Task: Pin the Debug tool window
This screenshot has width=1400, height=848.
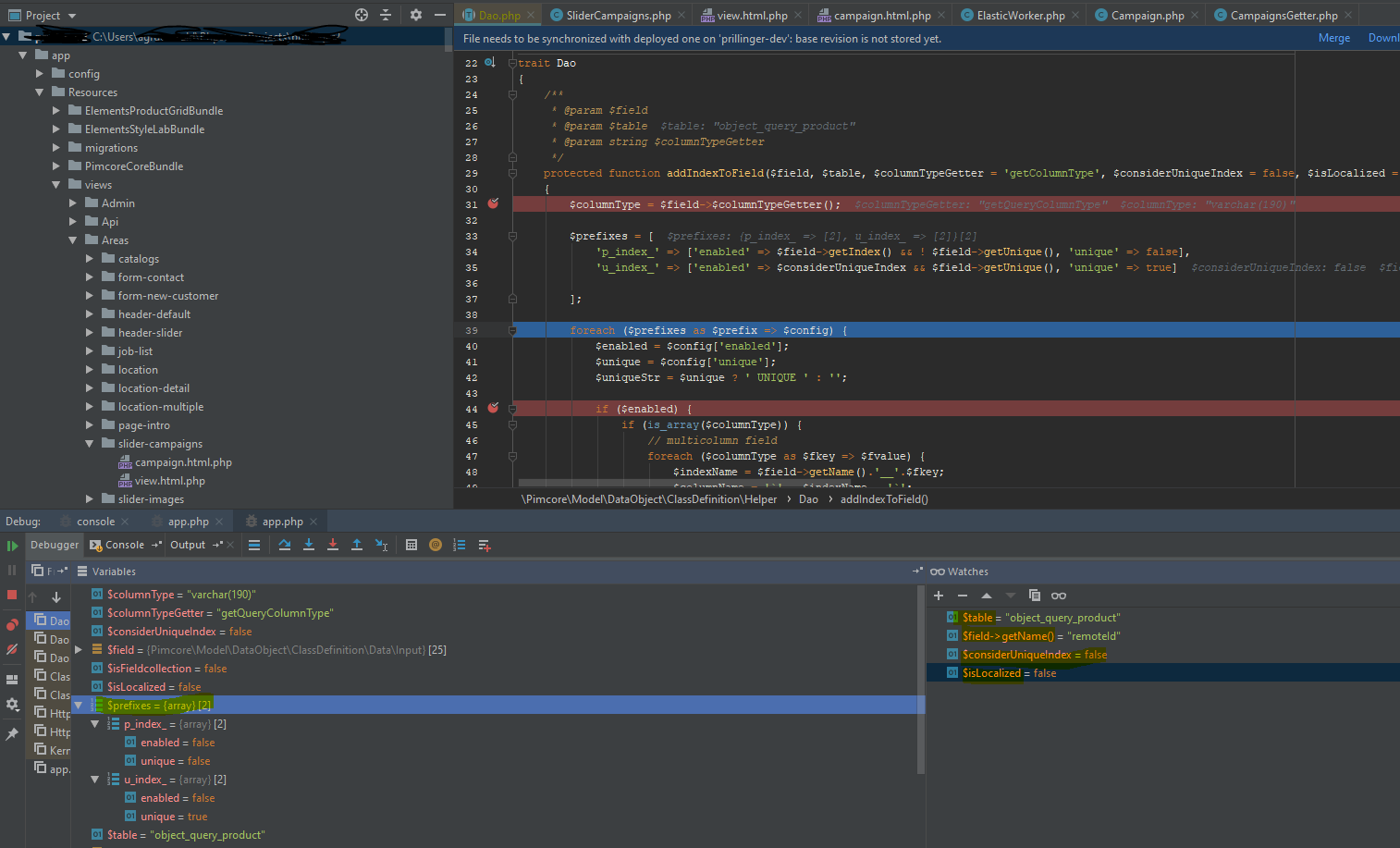Action: (x=12, y=733)
